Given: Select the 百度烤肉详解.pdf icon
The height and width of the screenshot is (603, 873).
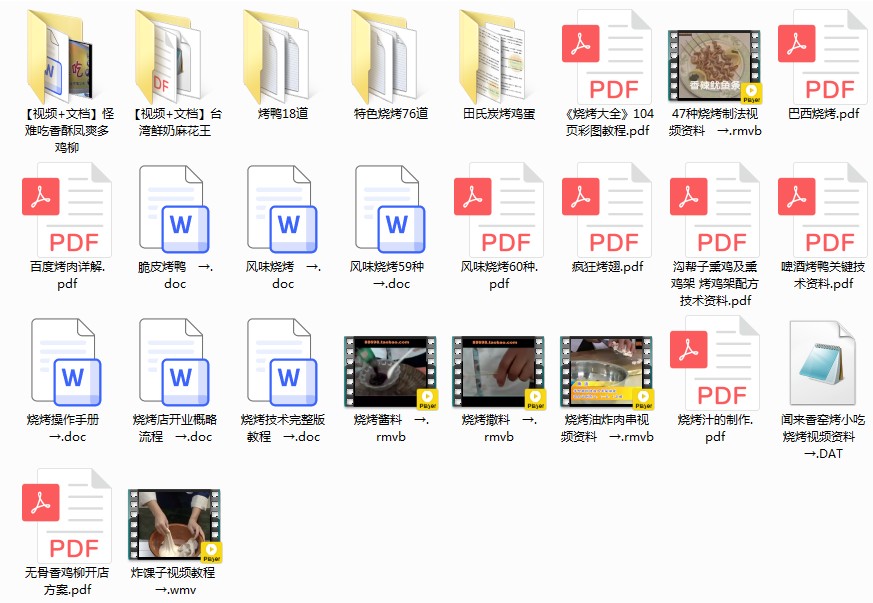Looking at the screenshot, I should [x=67, y=209].
